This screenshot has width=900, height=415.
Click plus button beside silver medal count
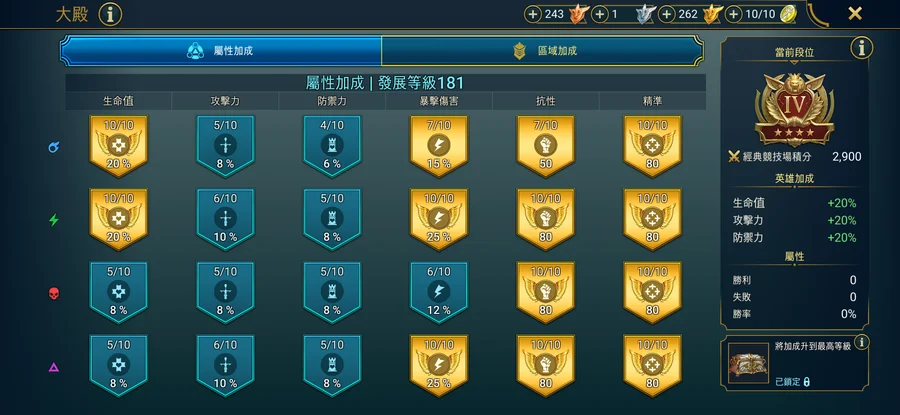(600, 14)
